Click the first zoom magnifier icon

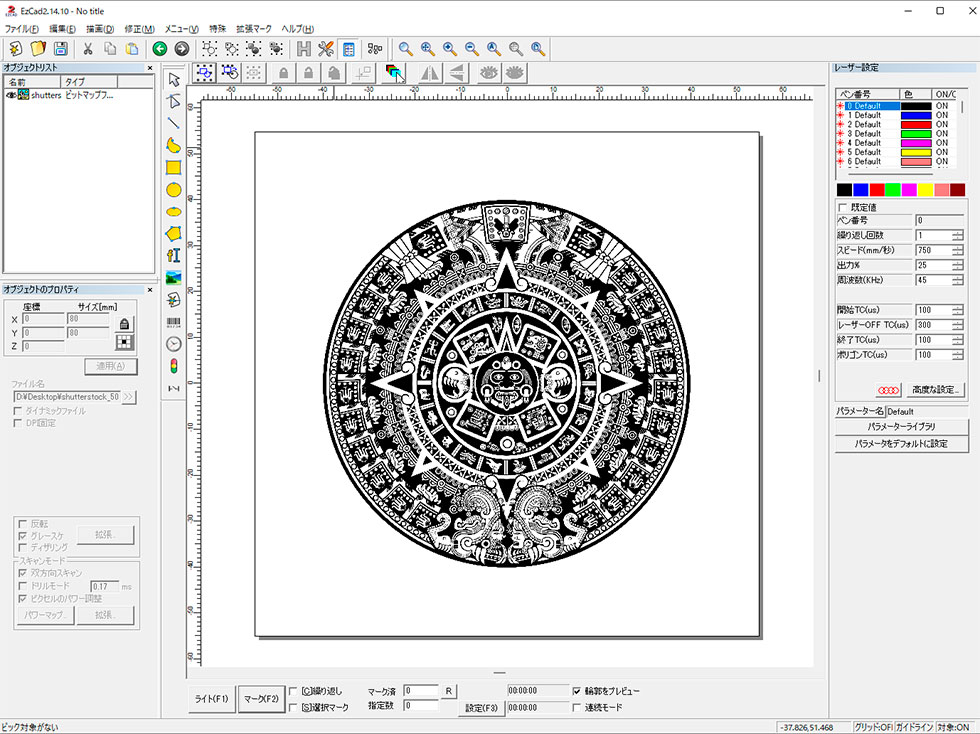(x=406, y=49)
